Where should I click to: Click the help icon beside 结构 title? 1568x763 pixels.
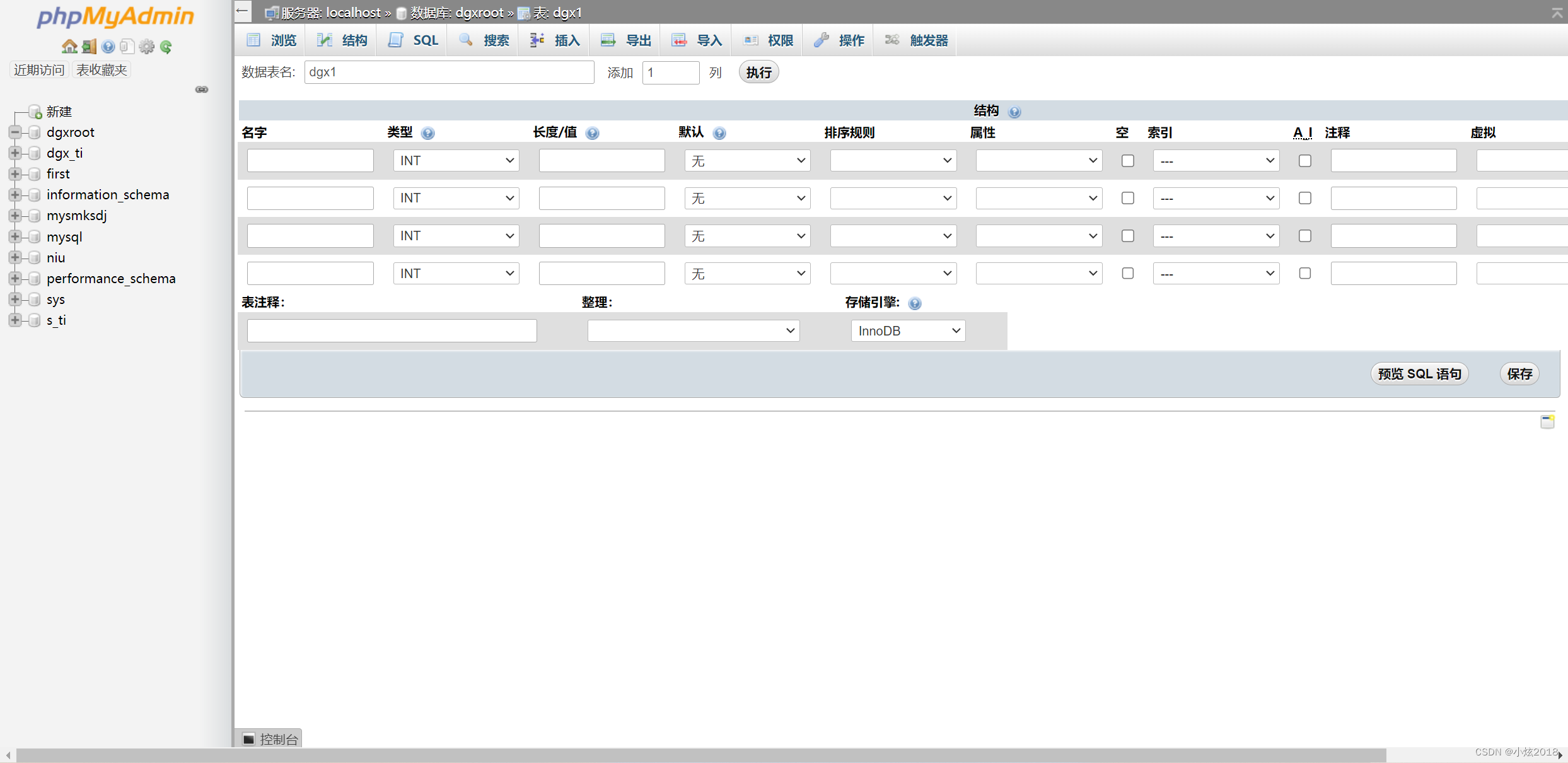coord(1014,112)
